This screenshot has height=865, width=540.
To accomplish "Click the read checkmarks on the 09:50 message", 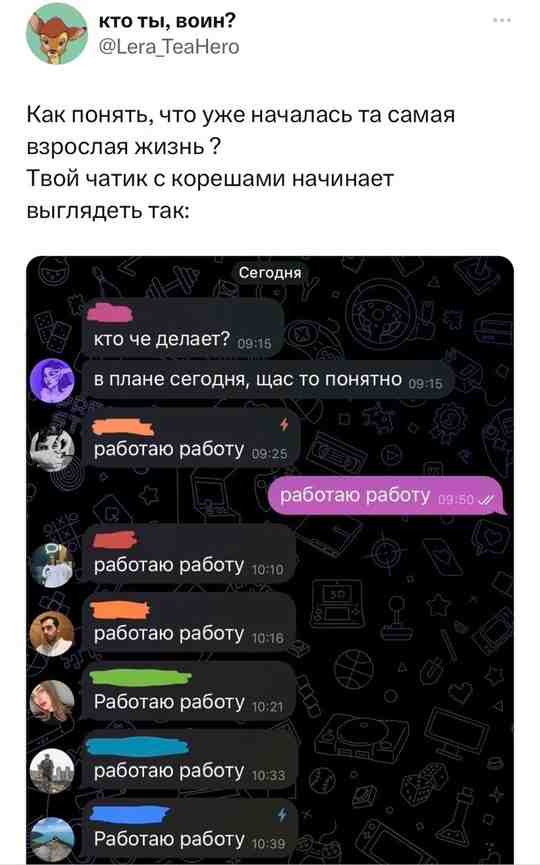I will click(x=486, y=500).
